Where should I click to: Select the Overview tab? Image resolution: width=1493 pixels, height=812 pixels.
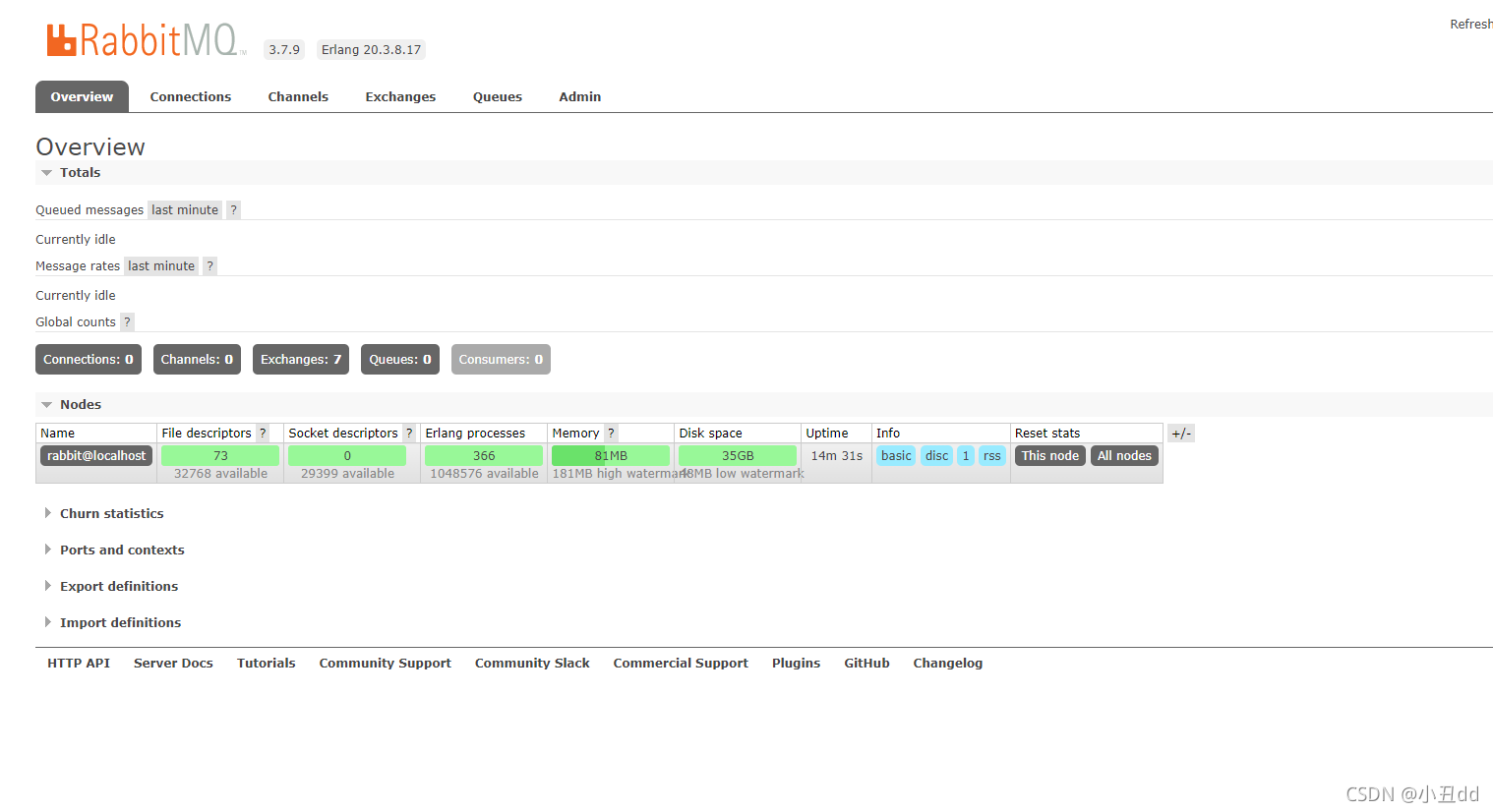point(82,96)
